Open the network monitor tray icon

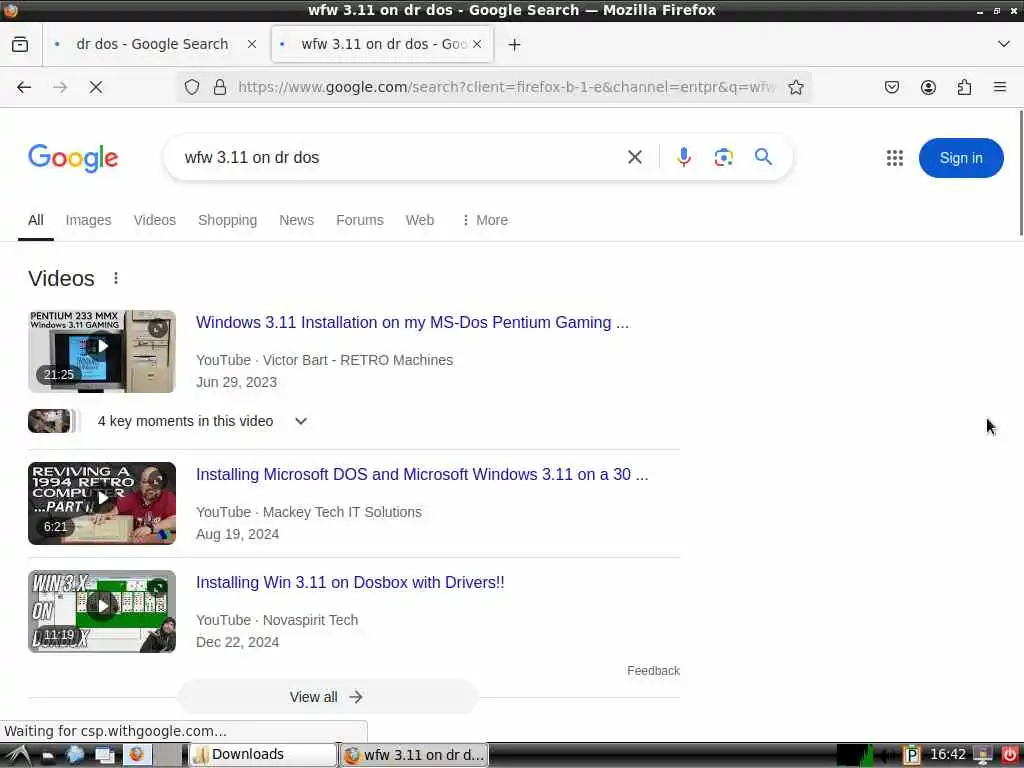click(x=983, y=756)
